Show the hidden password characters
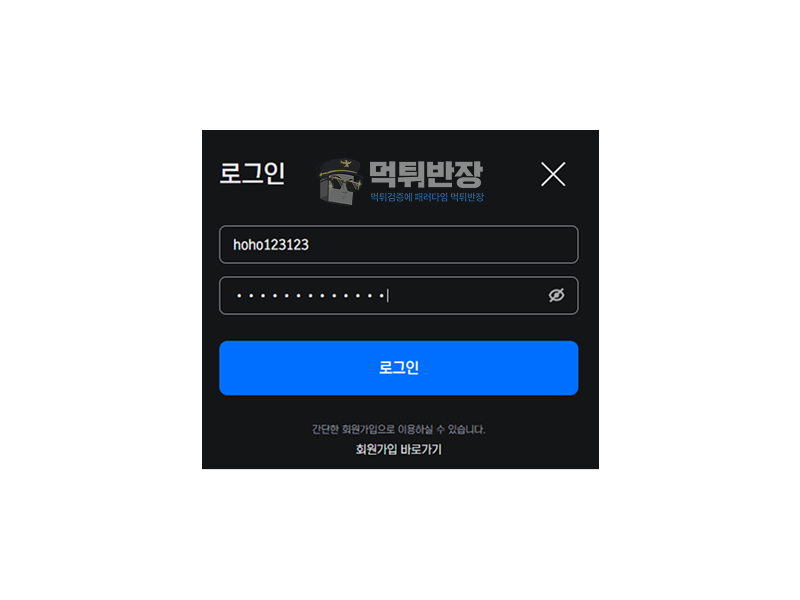This screenshot has width=800, height=600. [556, 295]
